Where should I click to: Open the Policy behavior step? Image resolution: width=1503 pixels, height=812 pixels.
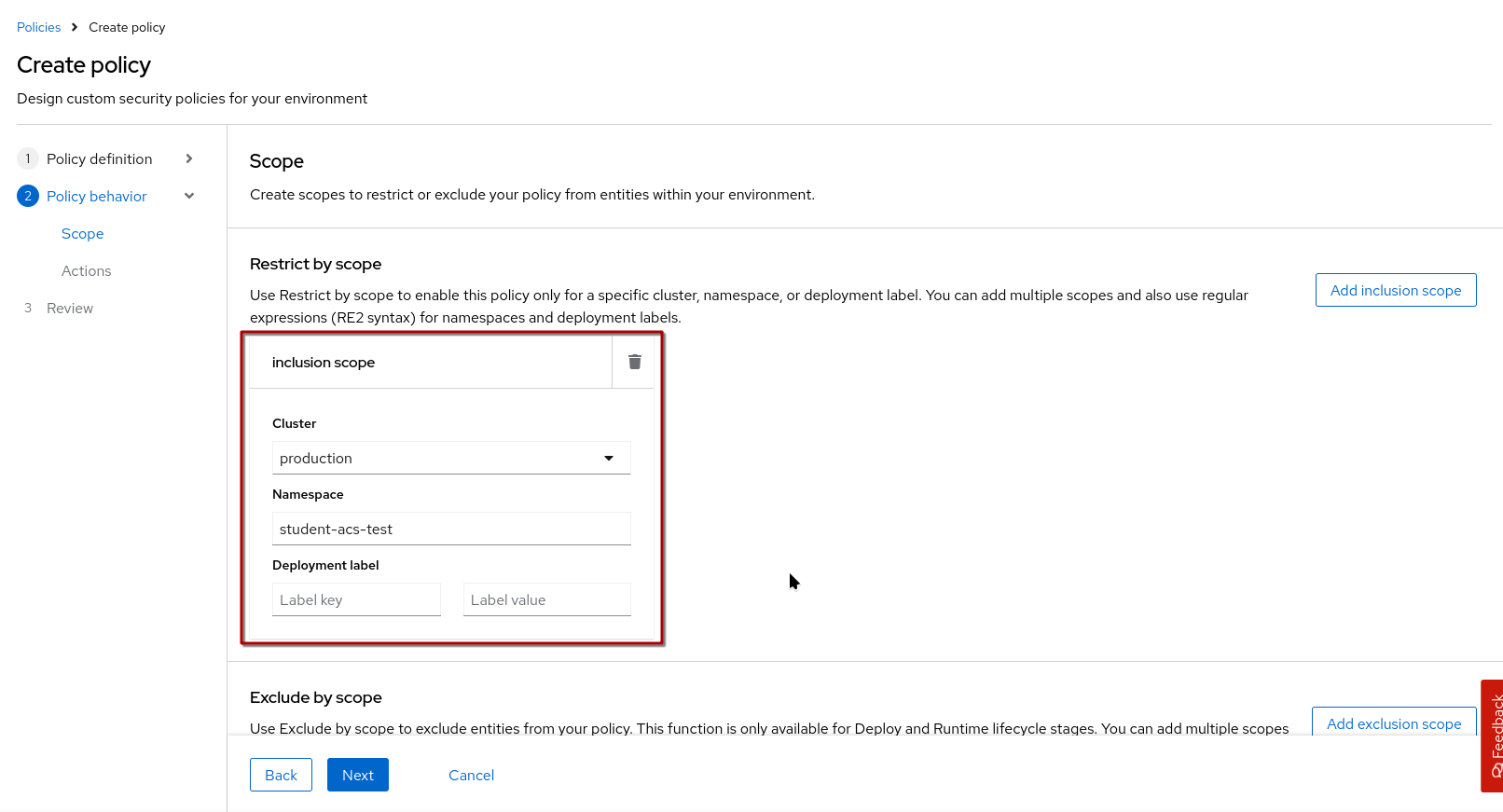96,196
